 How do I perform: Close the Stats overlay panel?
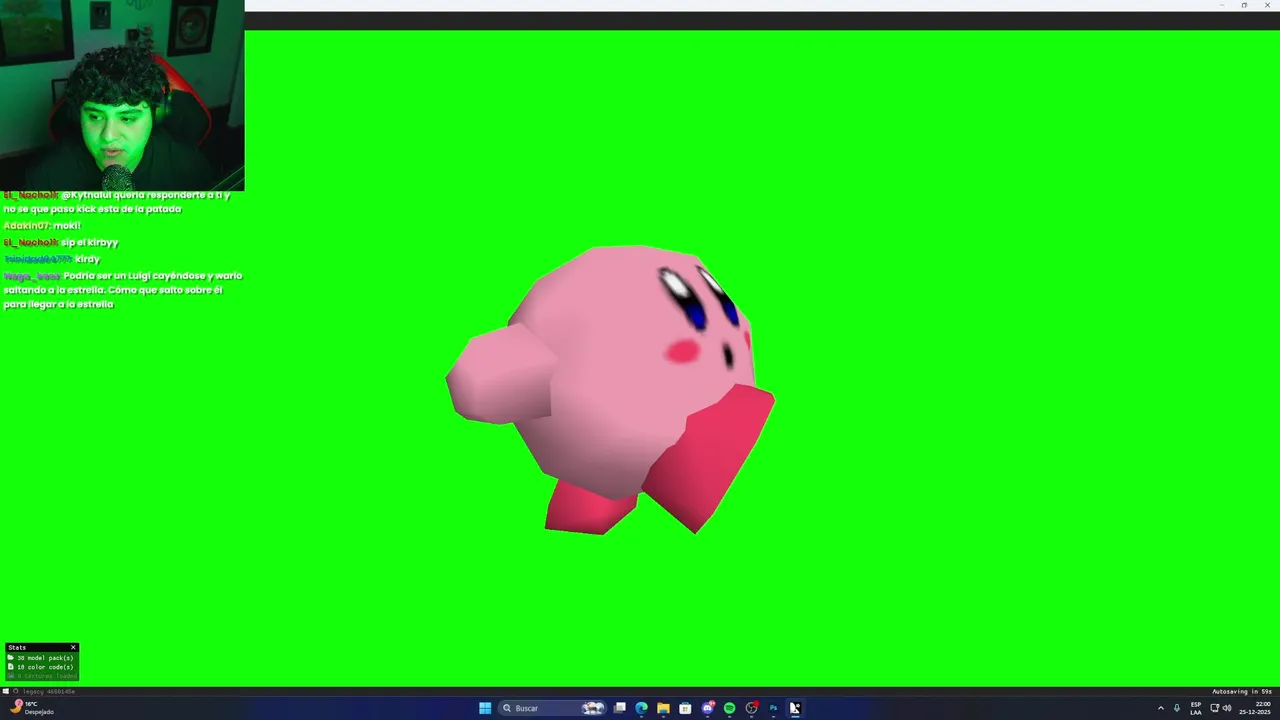coord(73,647)
